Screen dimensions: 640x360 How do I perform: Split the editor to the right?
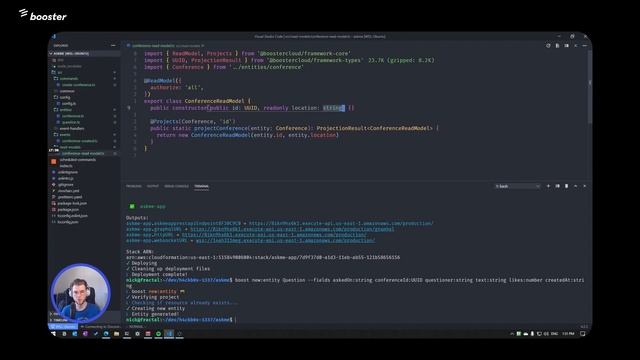[567, 46]
